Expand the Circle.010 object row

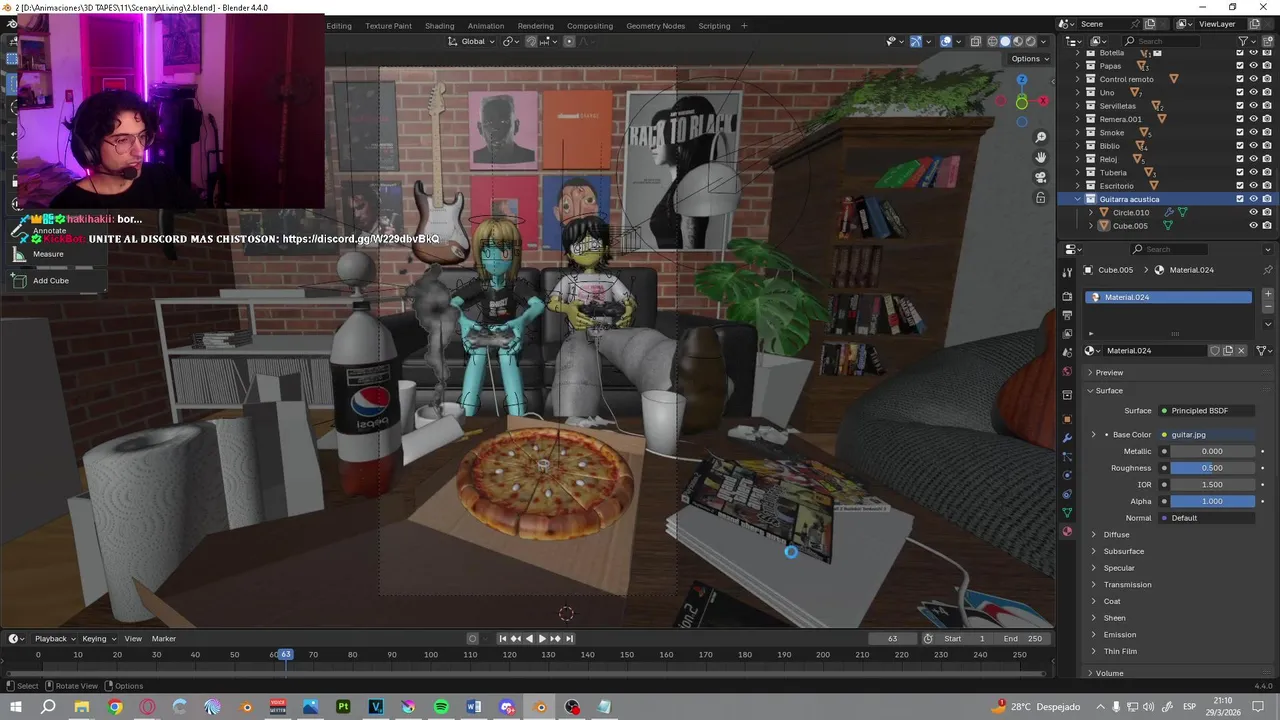pos(1091,212)
